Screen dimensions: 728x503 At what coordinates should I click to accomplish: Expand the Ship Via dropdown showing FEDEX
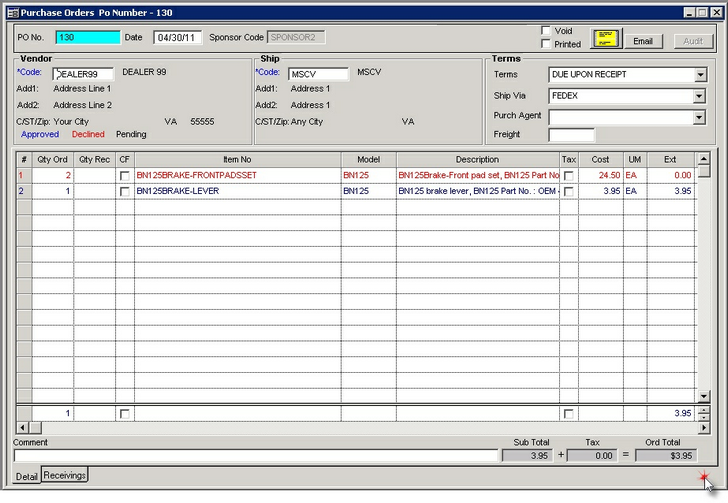[700, 97]
